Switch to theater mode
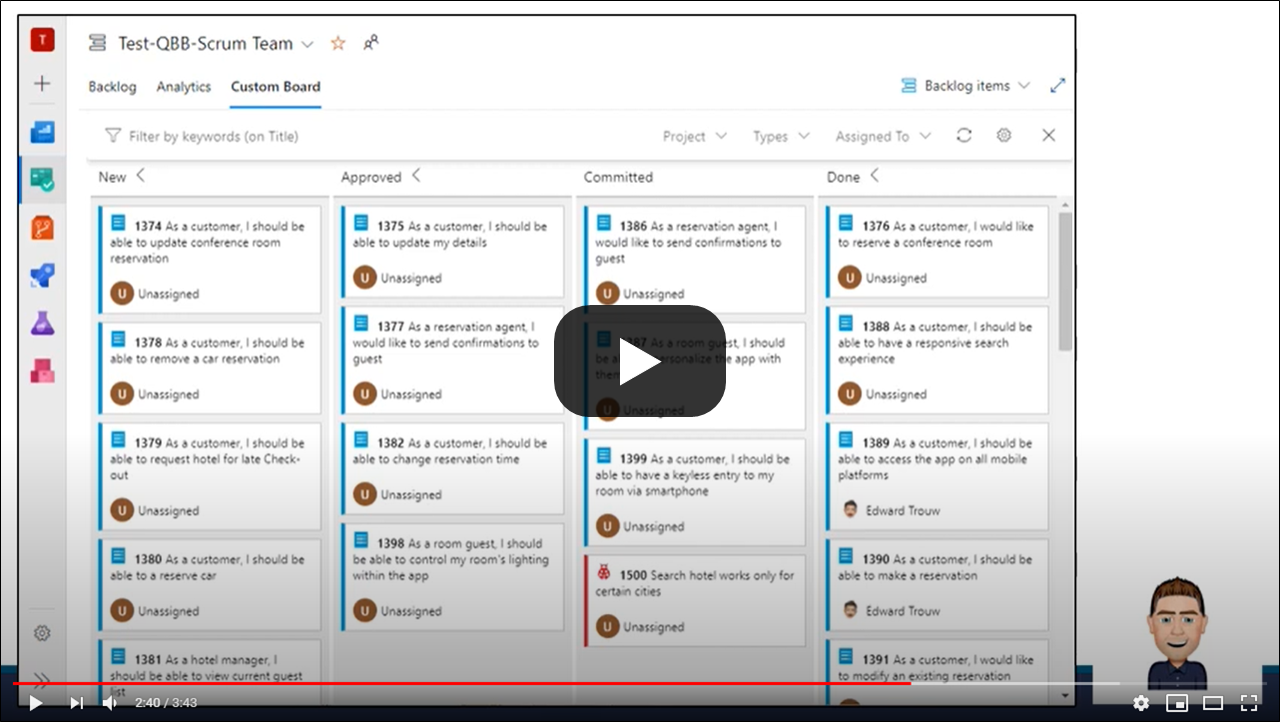Viewport: 1280px width, 722px height. tap(1213, 703)
